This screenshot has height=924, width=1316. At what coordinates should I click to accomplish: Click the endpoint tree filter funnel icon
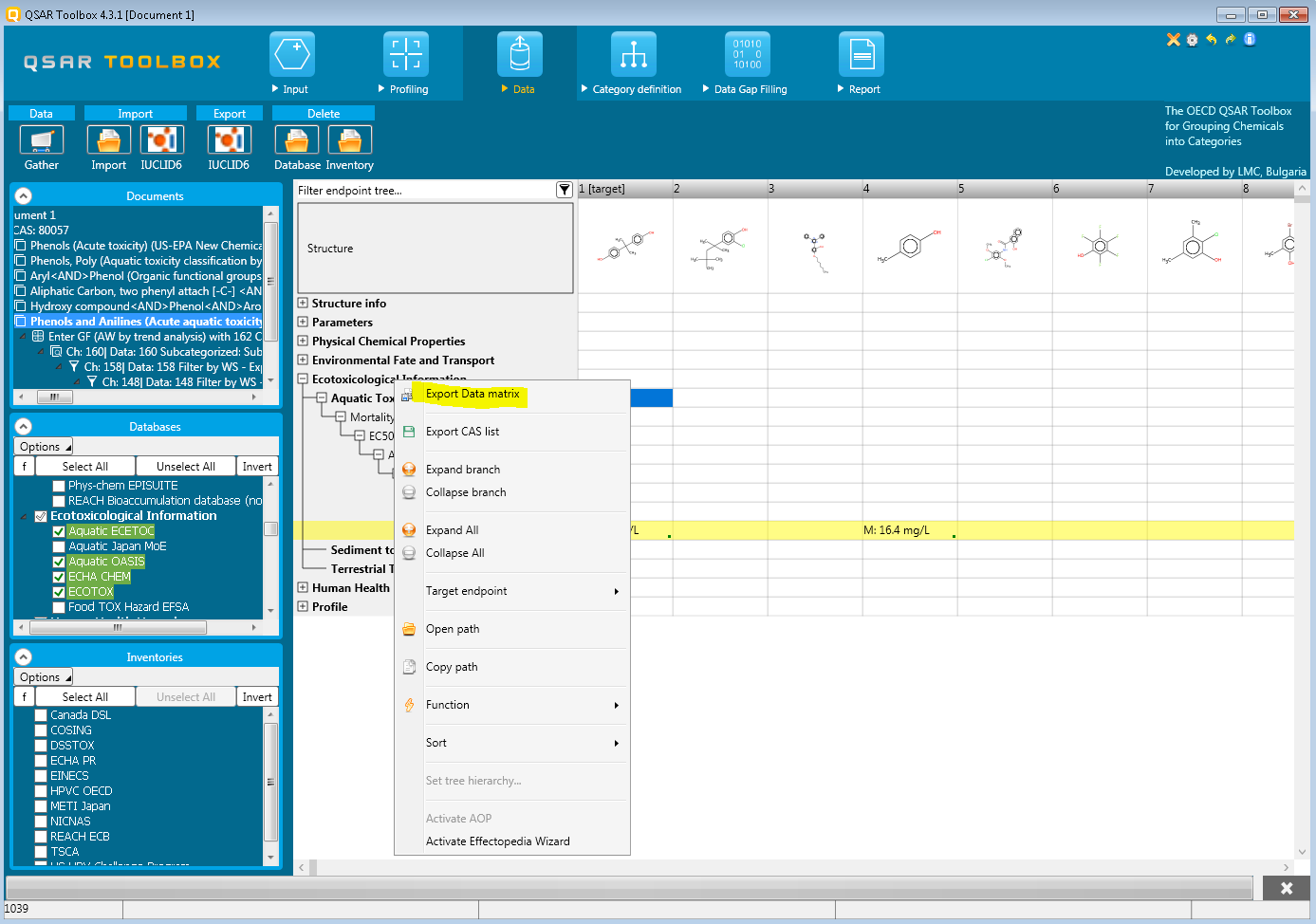coord(565,191)
